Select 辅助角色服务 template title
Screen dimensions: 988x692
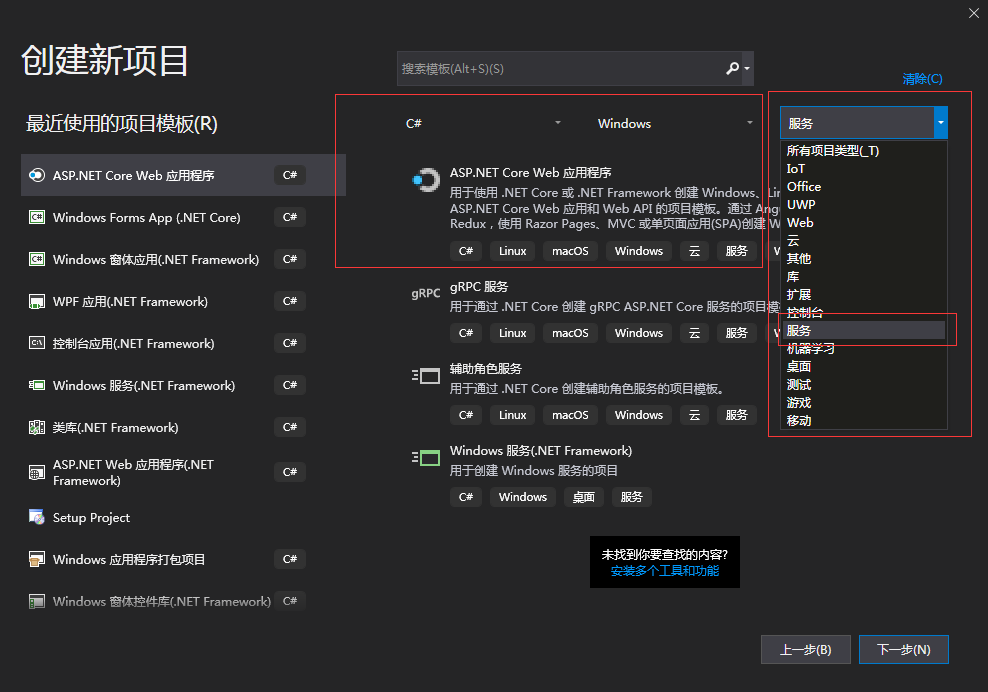[486, 369]
